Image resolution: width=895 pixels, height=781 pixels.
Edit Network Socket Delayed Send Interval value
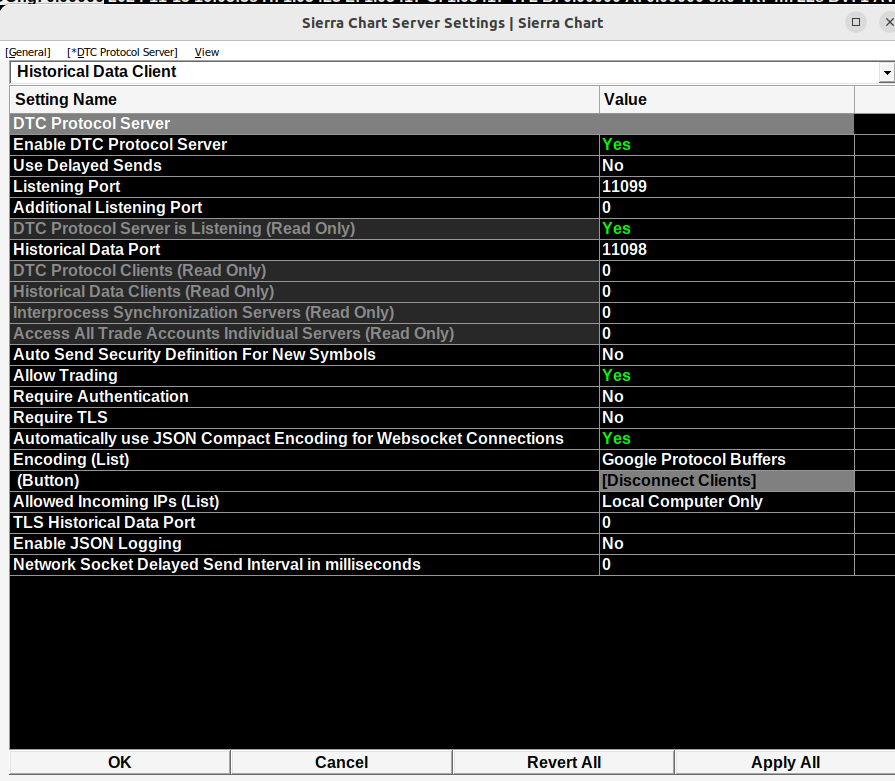click(x=727, y=565)
